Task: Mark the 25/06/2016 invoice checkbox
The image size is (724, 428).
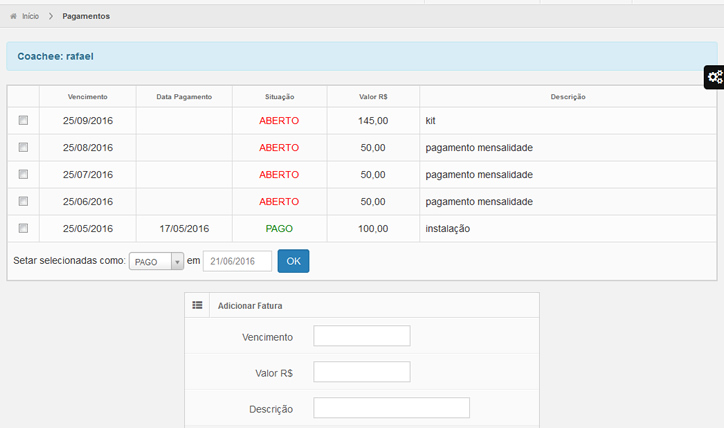Action: [x=23, y=201]
